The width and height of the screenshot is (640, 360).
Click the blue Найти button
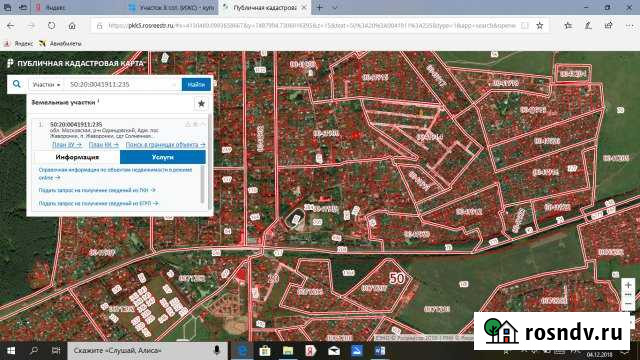(x=196, y=84)
